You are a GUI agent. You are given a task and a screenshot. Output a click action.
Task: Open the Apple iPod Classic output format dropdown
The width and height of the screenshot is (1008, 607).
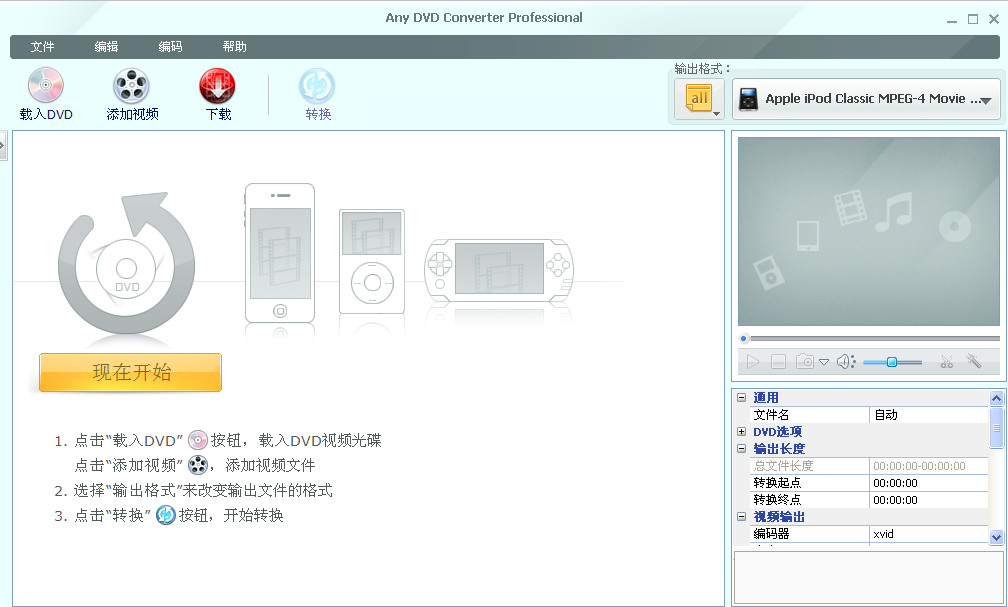coord(866,99)
